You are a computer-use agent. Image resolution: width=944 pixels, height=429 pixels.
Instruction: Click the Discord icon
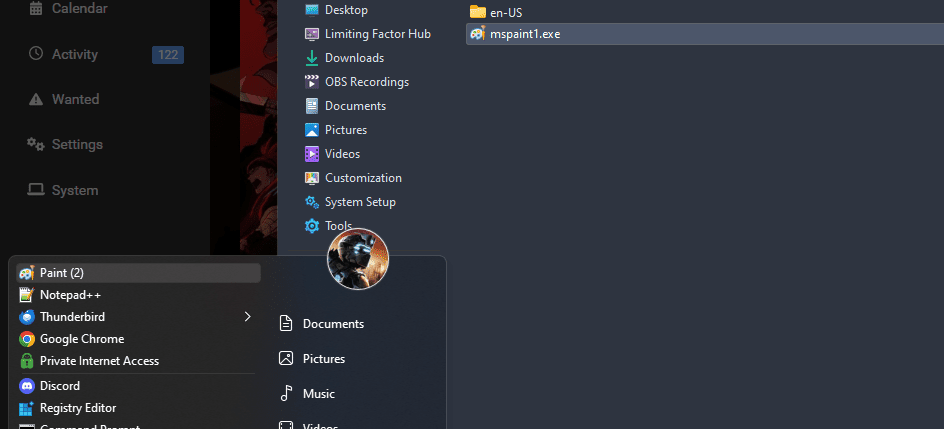tap(26, 386)
